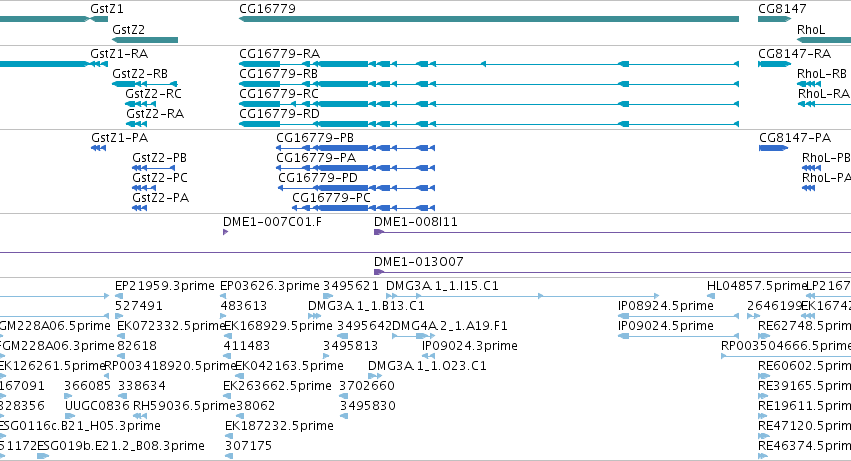The image size is (851, 461).
Task: Select transcript CG16779-RC label
Action: [279, 93]
